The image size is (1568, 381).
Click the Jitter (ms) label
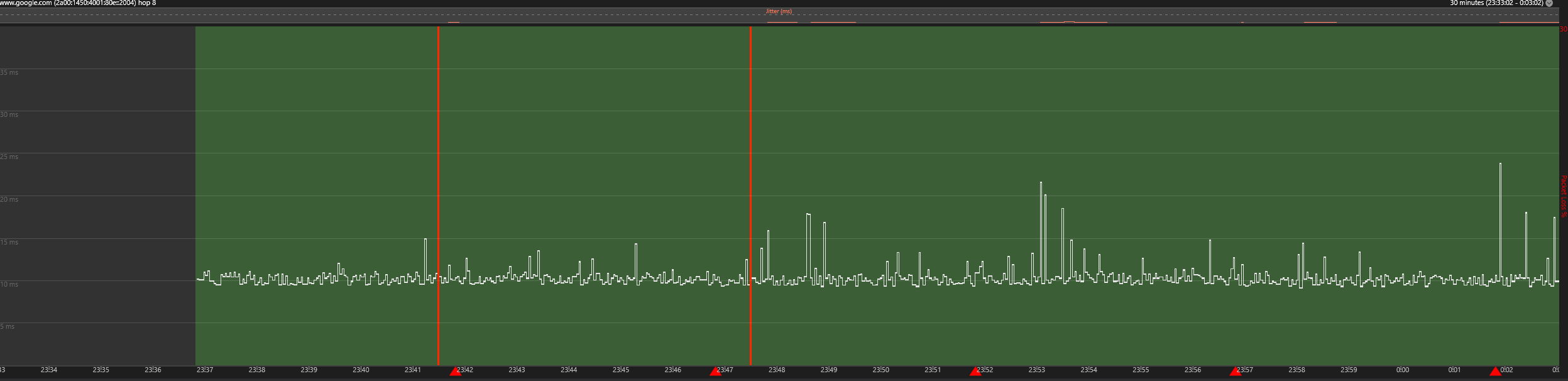point(779,11)
